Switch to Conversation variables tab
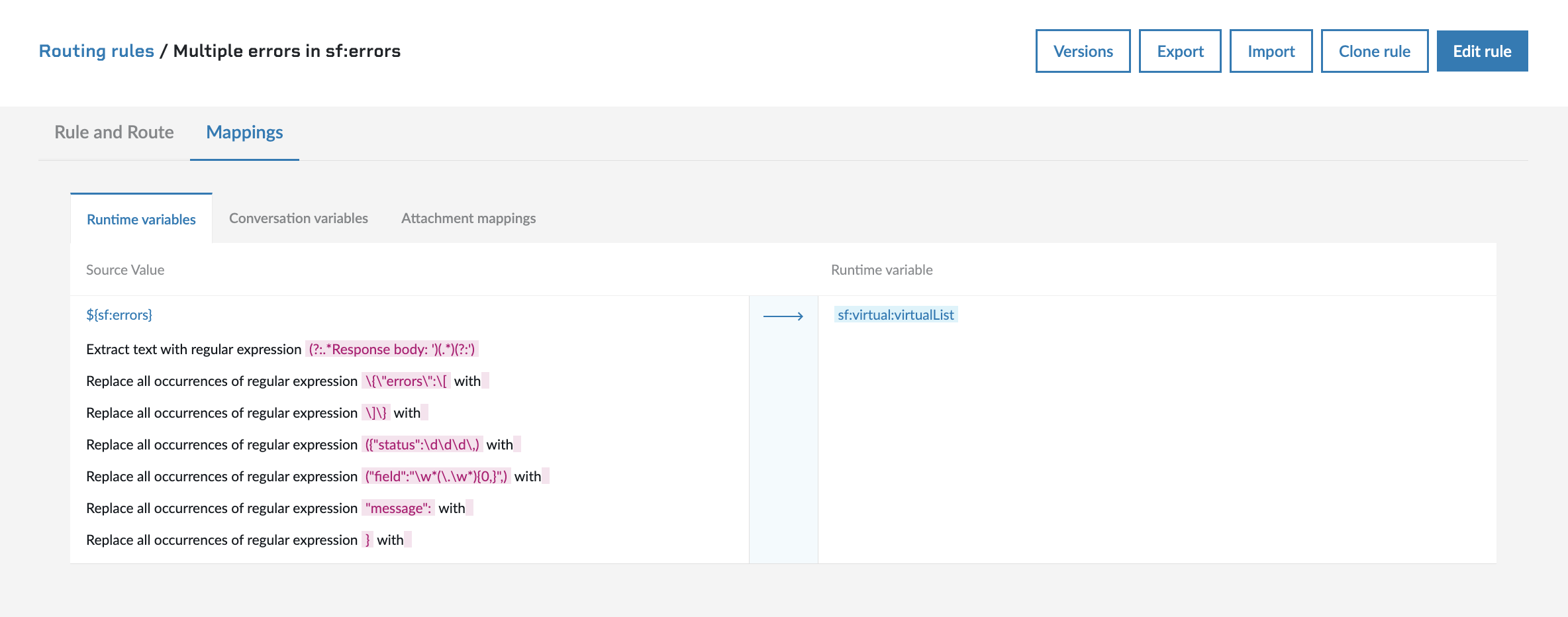This screenshot has height=617, width=1568. coord(298,218)
